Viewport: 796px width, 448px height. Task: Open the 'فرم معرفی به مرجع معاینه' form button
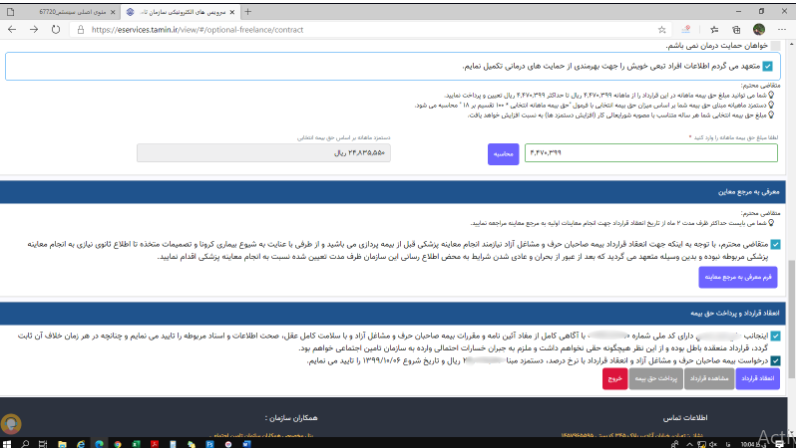pos(738,277)
